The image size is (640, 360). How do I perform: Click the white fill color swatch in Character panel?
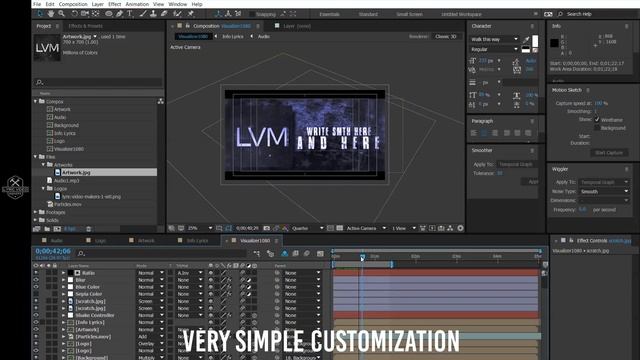pyautogui.click(x=535, y=40)
